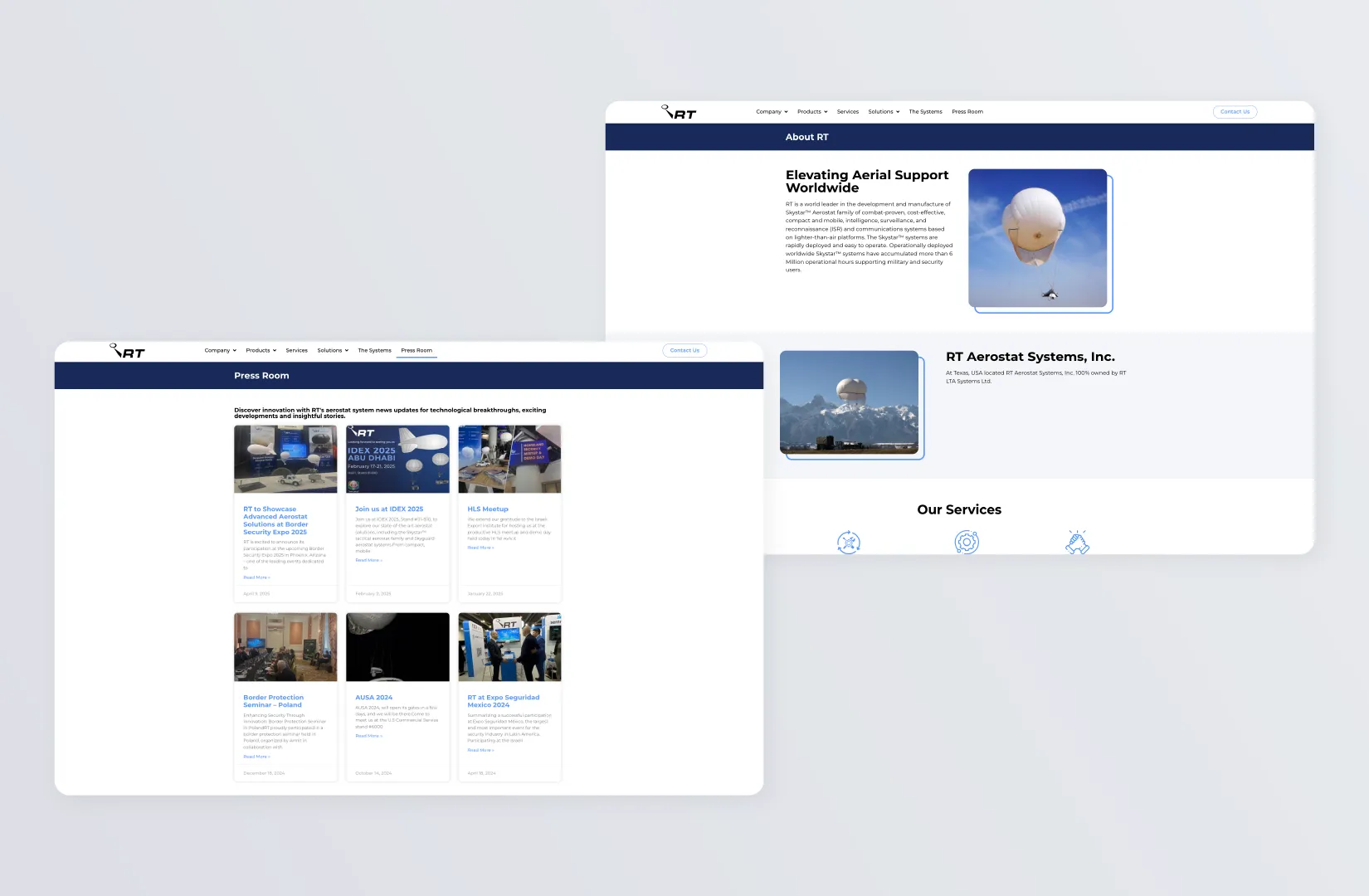Expand the Solutions dropdown on the Press Room page
Screen dimensions: 1369x896
(x=333, y=350)
